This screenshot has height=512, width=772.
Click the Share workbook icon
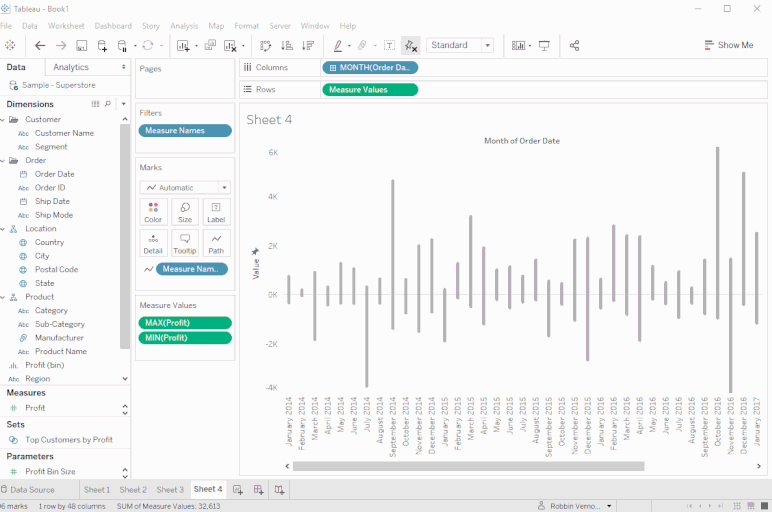(x=574, y=46)
